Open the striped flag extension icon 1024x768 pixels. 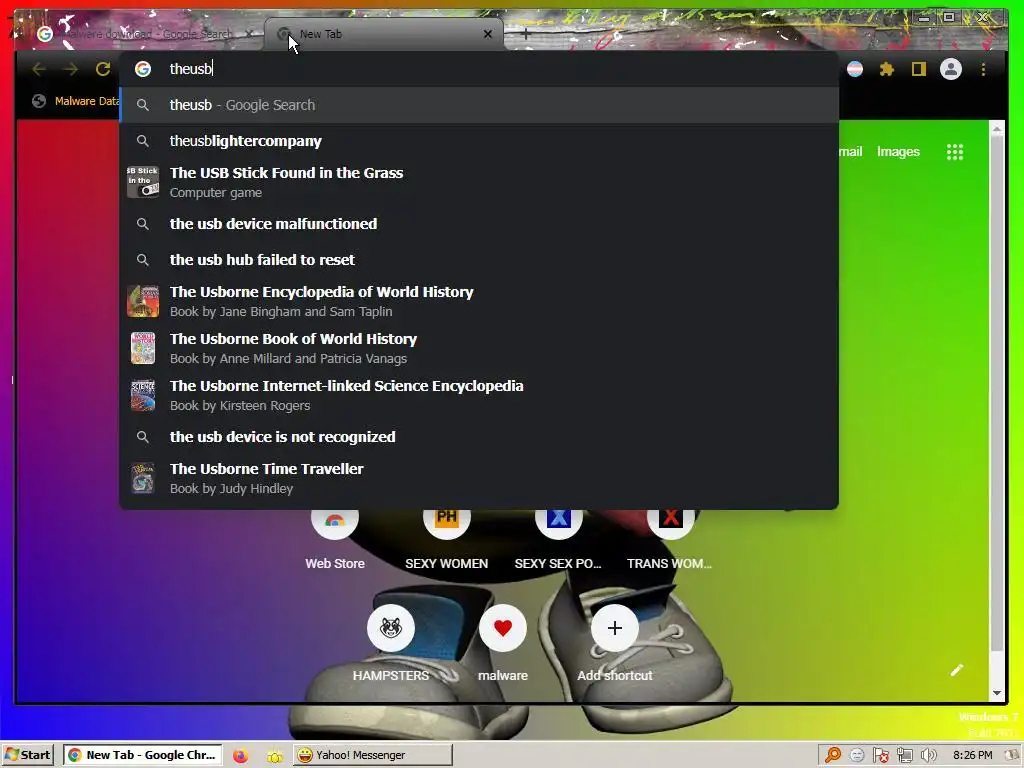(854, 69)
